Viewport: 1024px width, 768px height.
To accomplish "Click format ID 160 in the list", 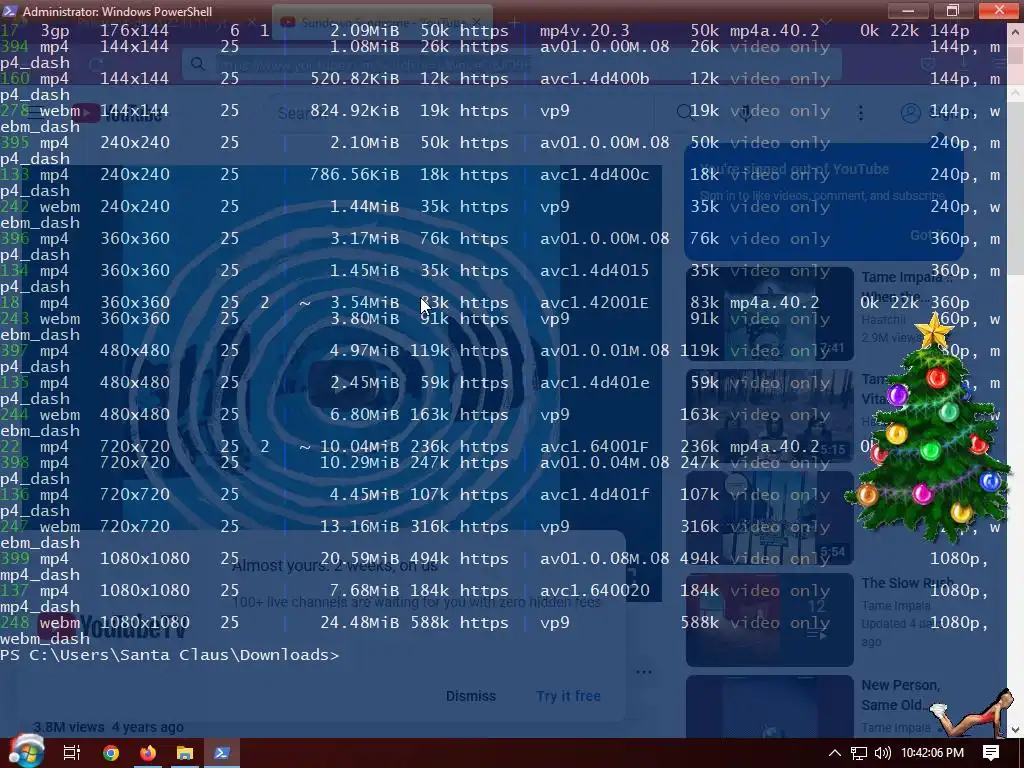I will pos(14,78).
